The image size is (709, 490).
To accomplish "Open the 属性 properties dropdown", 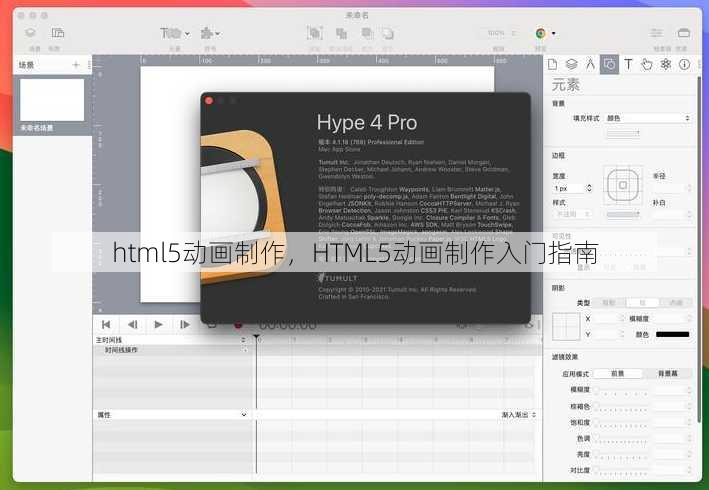I will coord(172,415).
